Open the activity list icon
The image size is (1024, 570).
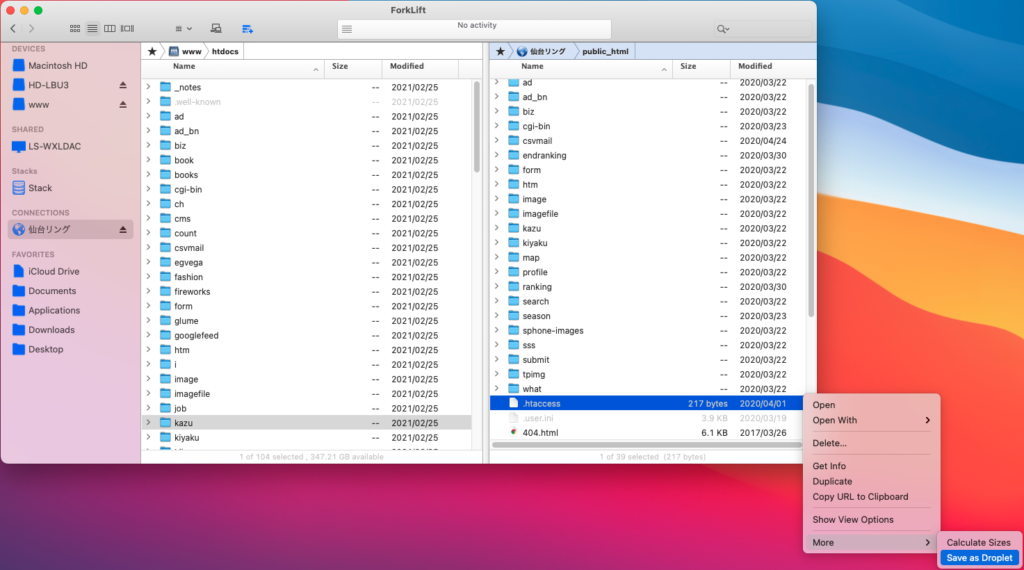(x=347, y=29)
